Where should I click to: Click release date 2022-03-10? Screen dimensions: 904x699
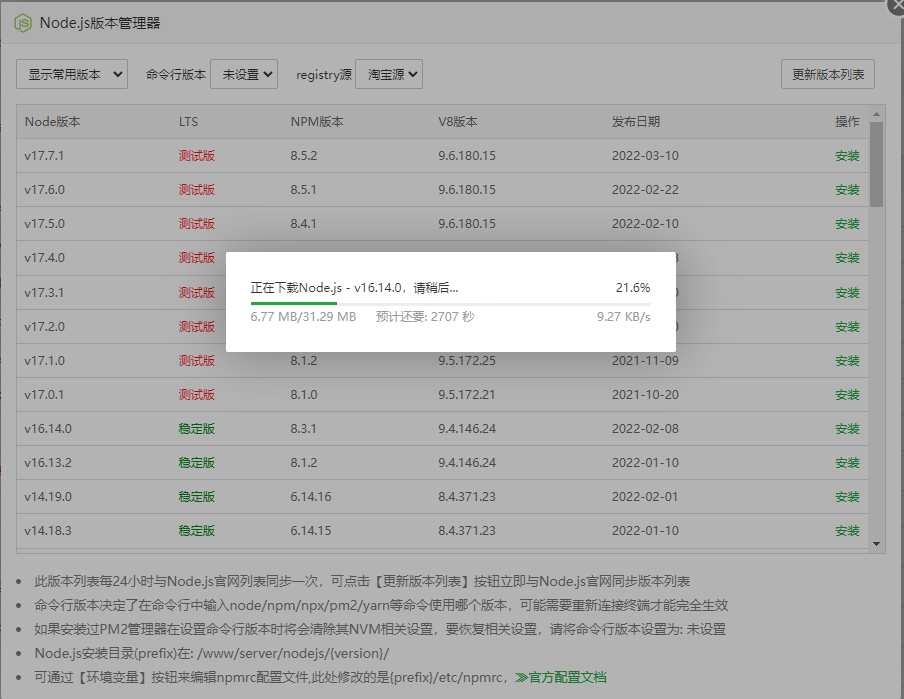click(645, 156)
